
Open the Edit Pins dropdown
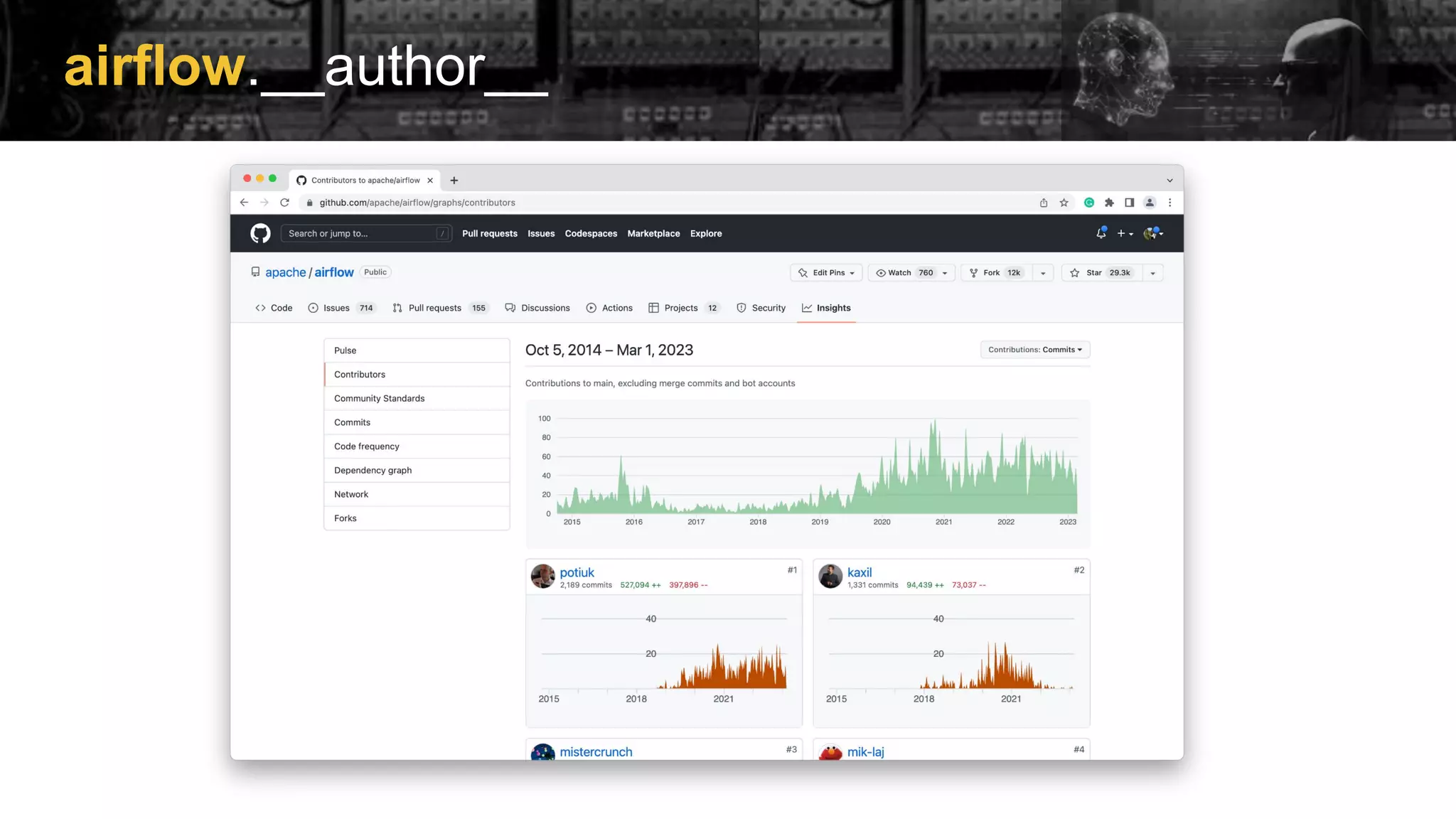pyautogui.click(x=826, y=273)
